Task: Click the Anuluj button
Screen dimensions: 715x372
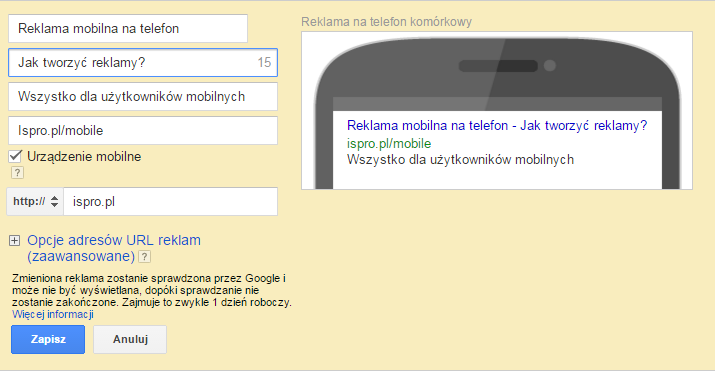Action: click(x=130, y=339)
